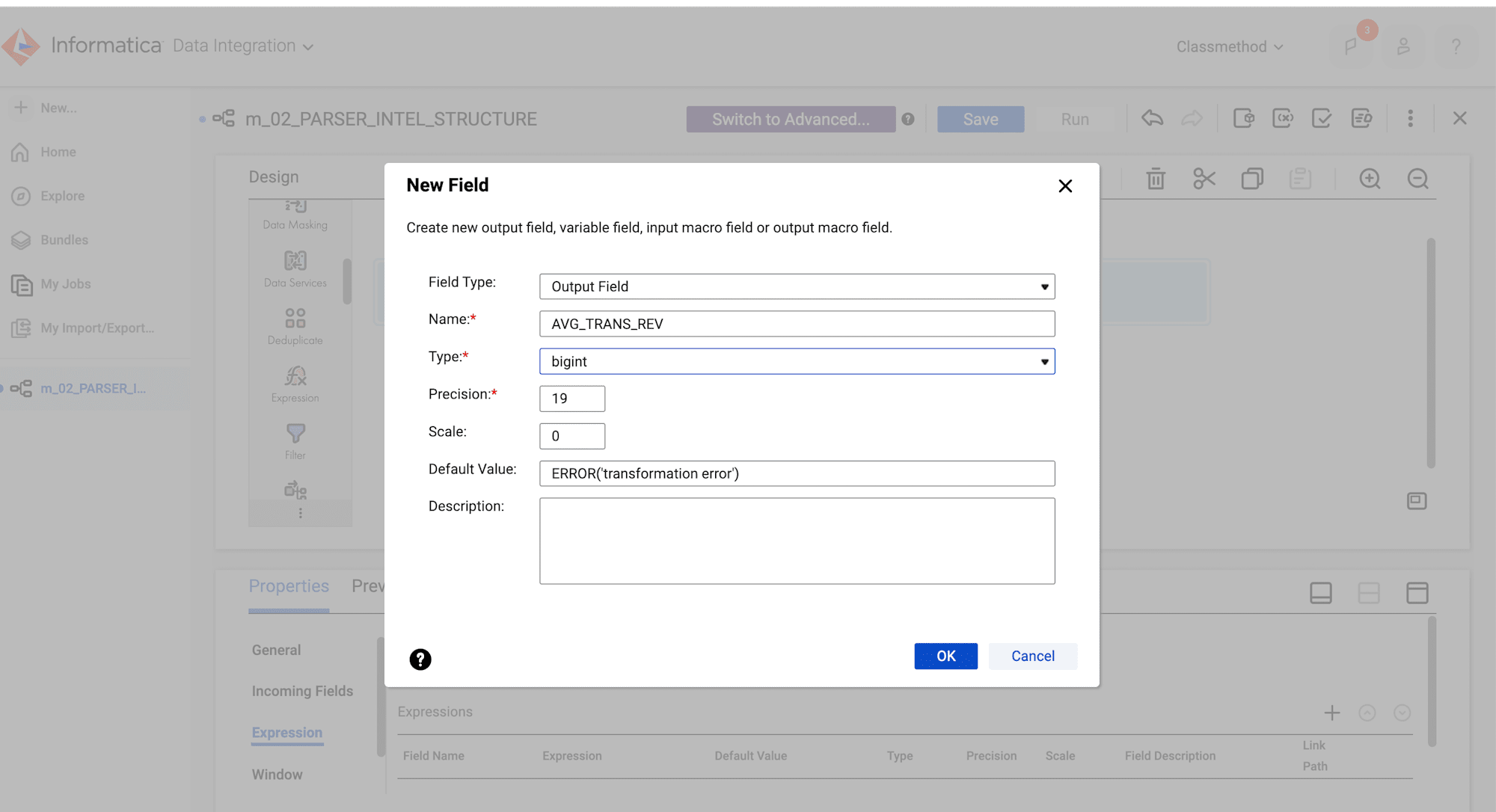This screenshot has height=812, width=1496.
Task: Move expression up with circled arrow
Action: pyautogui.click(x=1367, y=713)
